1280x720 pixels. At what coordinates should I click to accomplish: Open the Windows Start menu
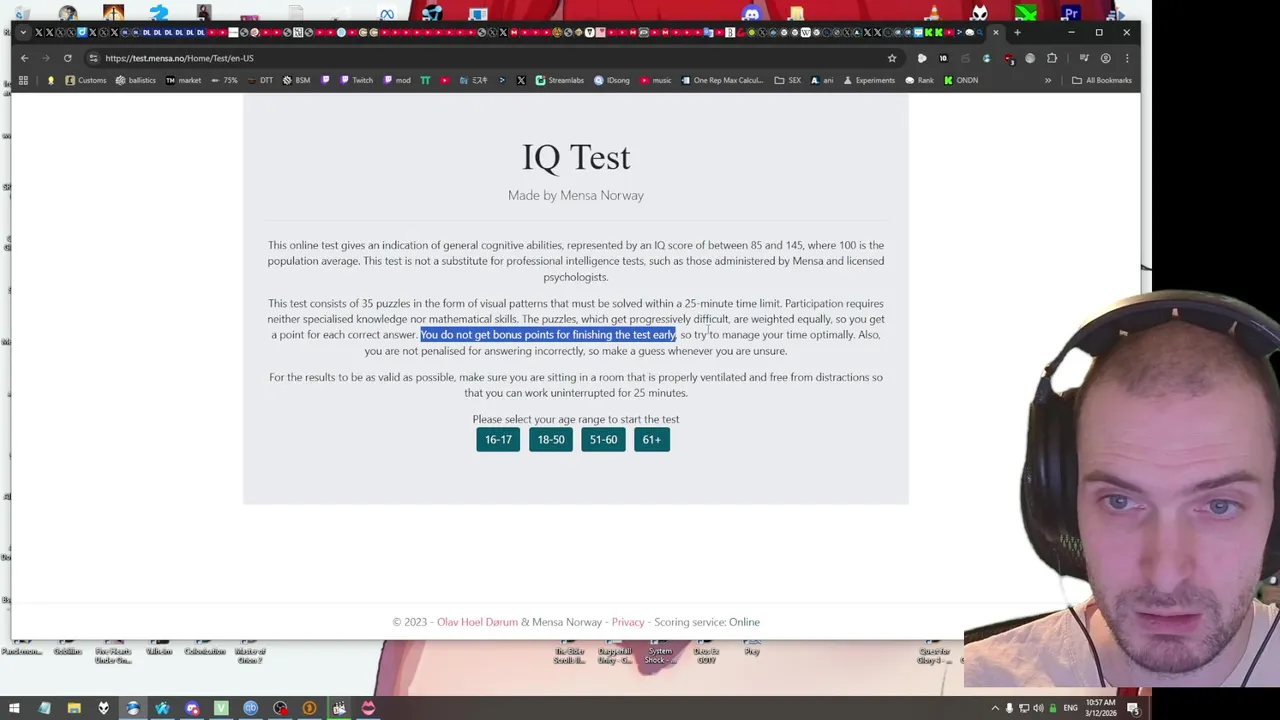pos(14,708)
